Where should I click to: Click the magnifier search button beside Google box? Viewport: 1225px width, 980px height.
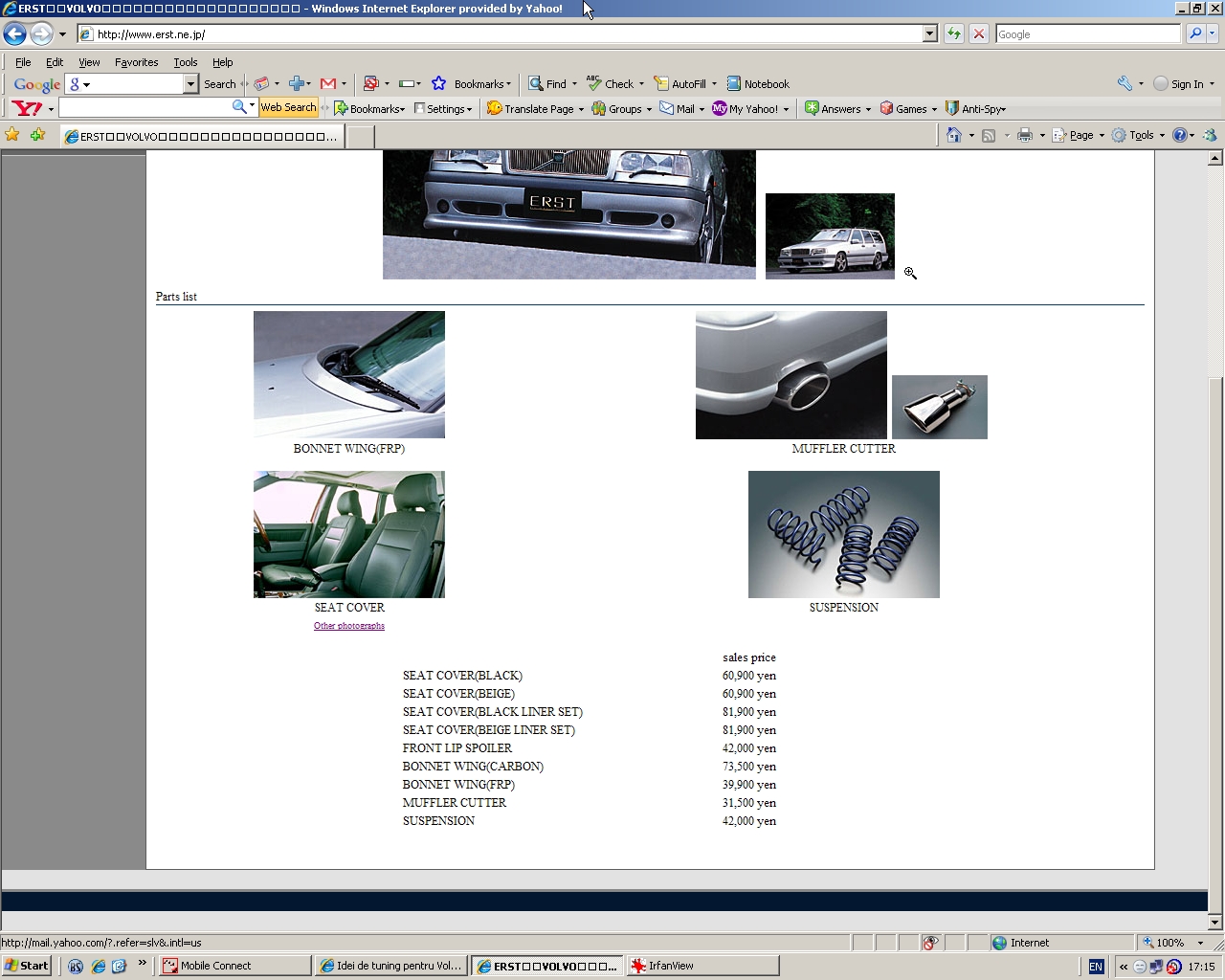1195,34
